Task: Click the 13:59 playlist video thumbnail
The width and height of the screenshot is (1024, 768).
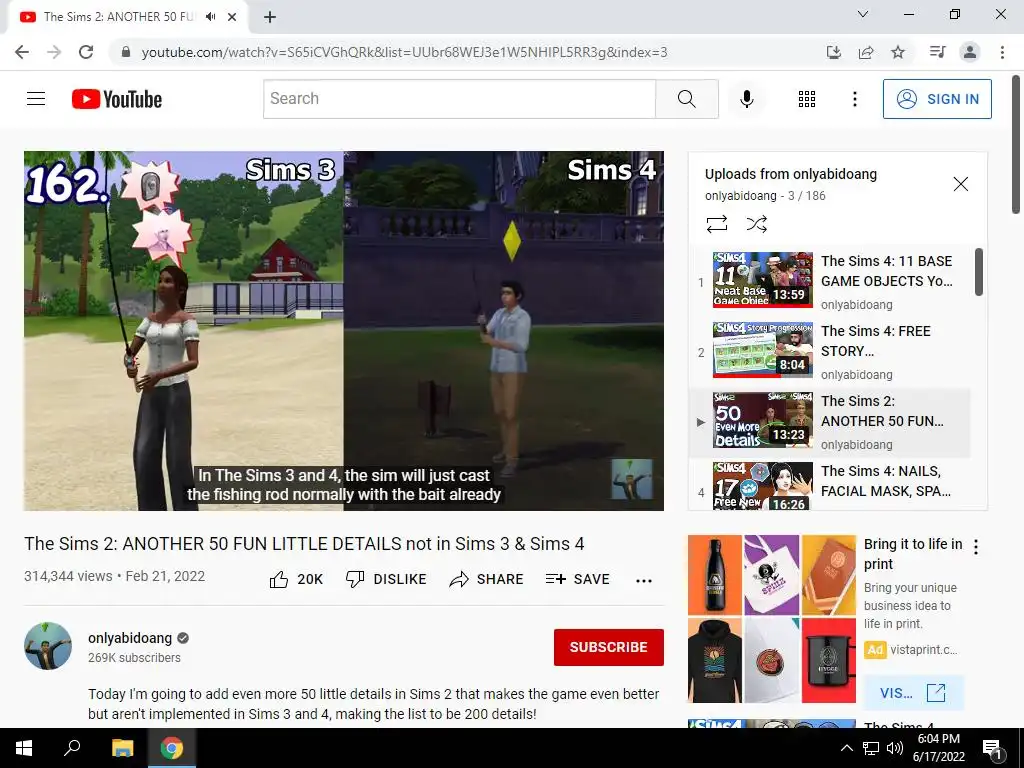Action: tap(763, 280)
